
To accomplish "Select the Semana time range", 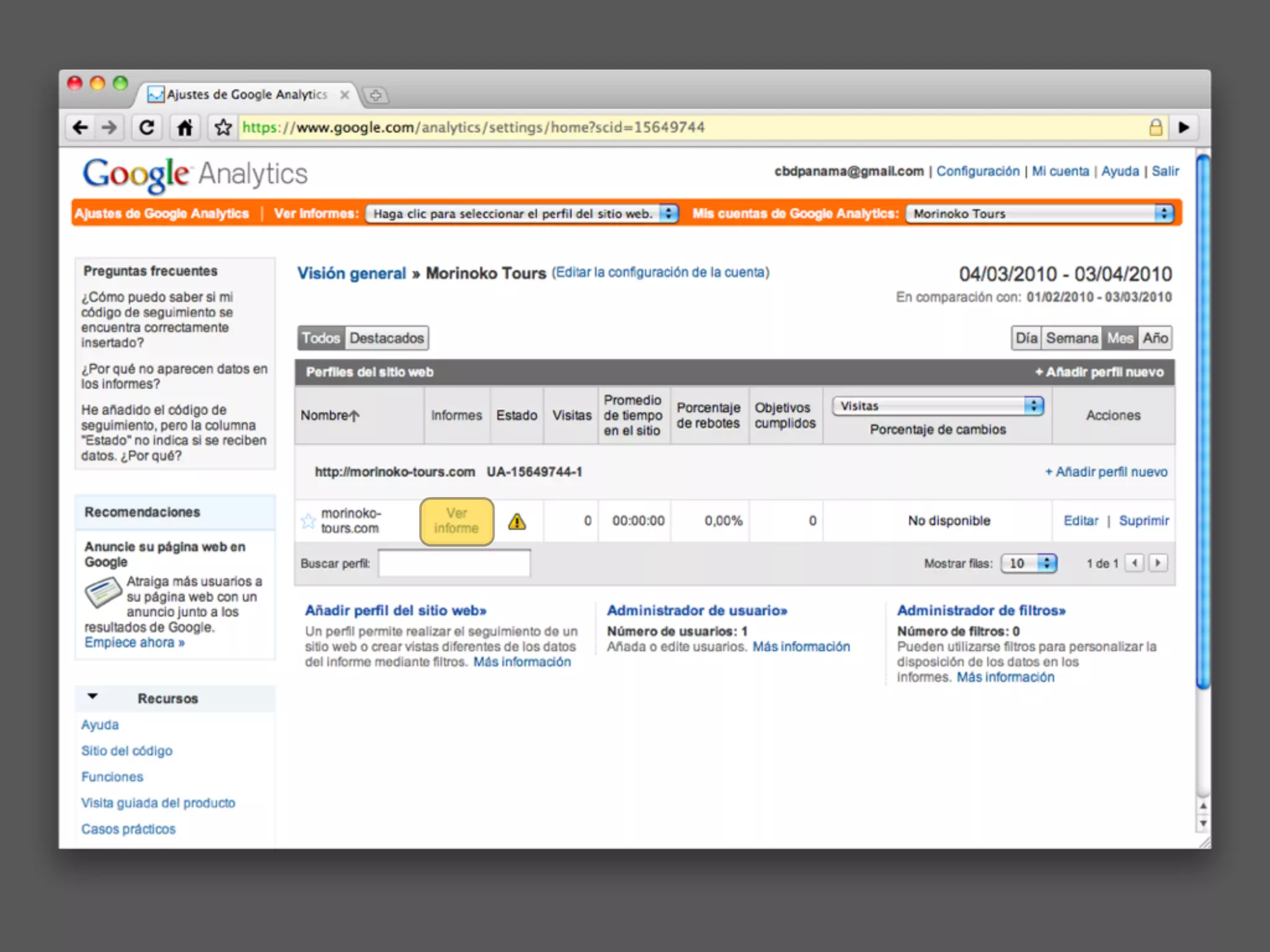I will (1072, 338).
